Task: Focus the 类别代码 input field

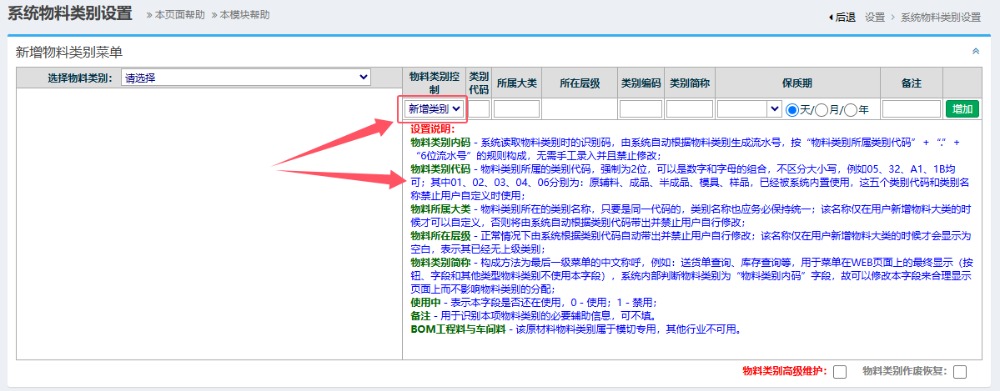Action: point(479,109)
